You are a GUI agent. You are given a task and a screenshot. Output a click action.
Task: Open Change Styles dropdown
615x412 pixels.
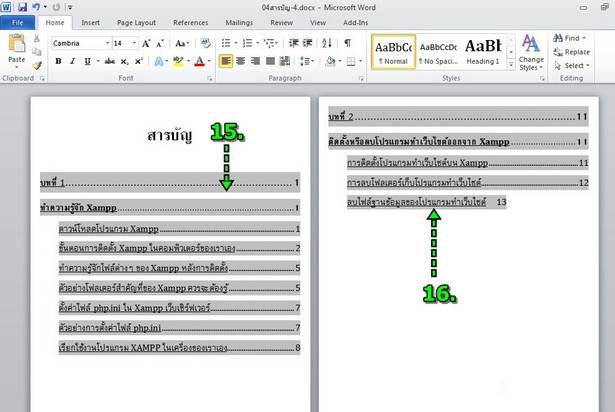(531, 53)
